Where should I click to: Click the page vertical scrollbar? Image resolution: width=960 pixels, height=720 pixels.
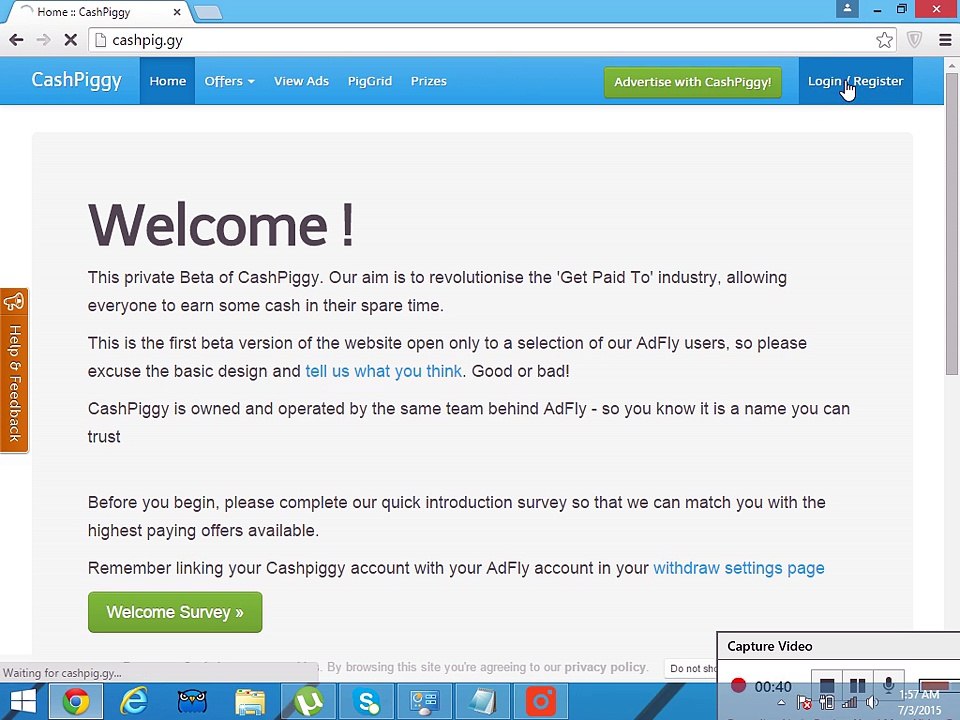(951, 223)
